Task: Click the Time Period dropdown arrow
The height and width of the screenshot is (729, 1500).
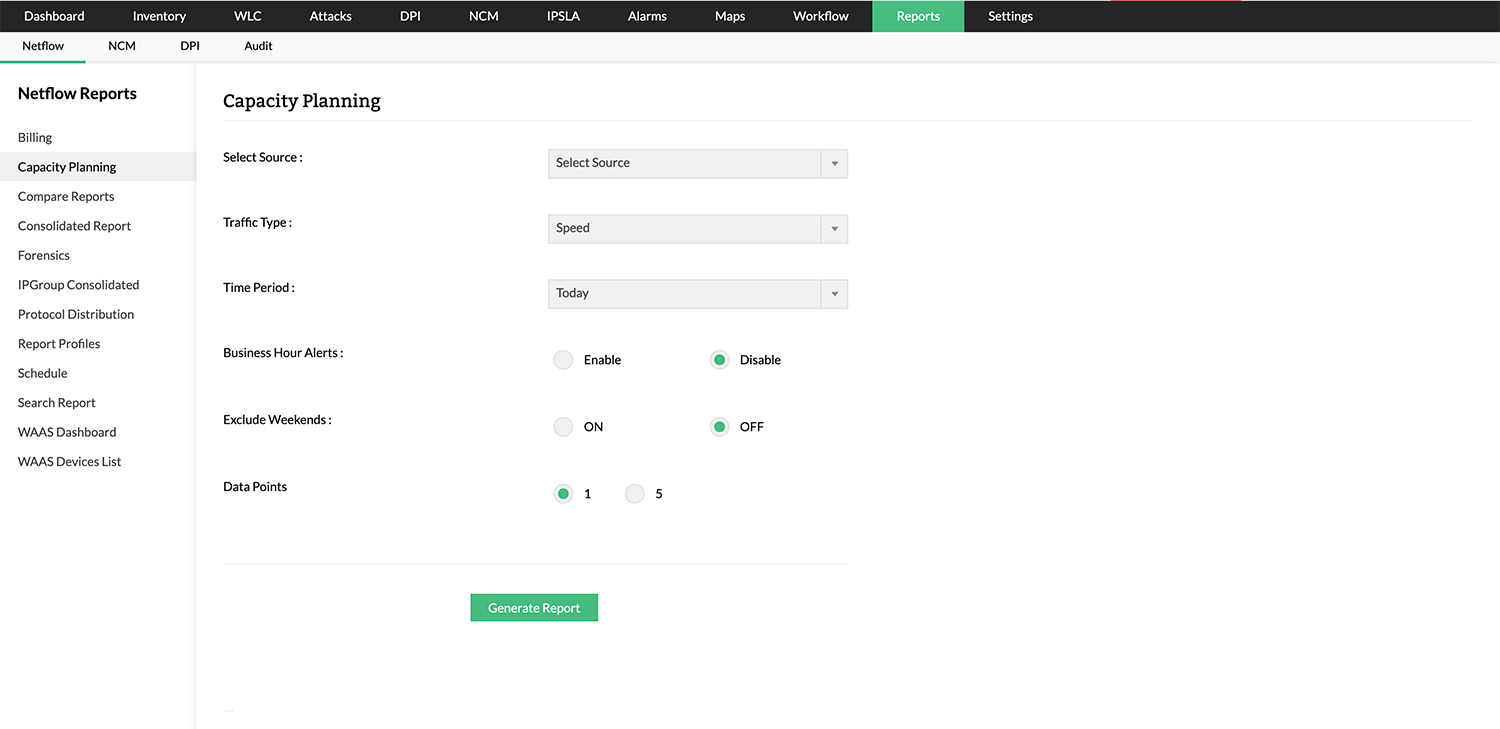Action: (x=835, y=293)
